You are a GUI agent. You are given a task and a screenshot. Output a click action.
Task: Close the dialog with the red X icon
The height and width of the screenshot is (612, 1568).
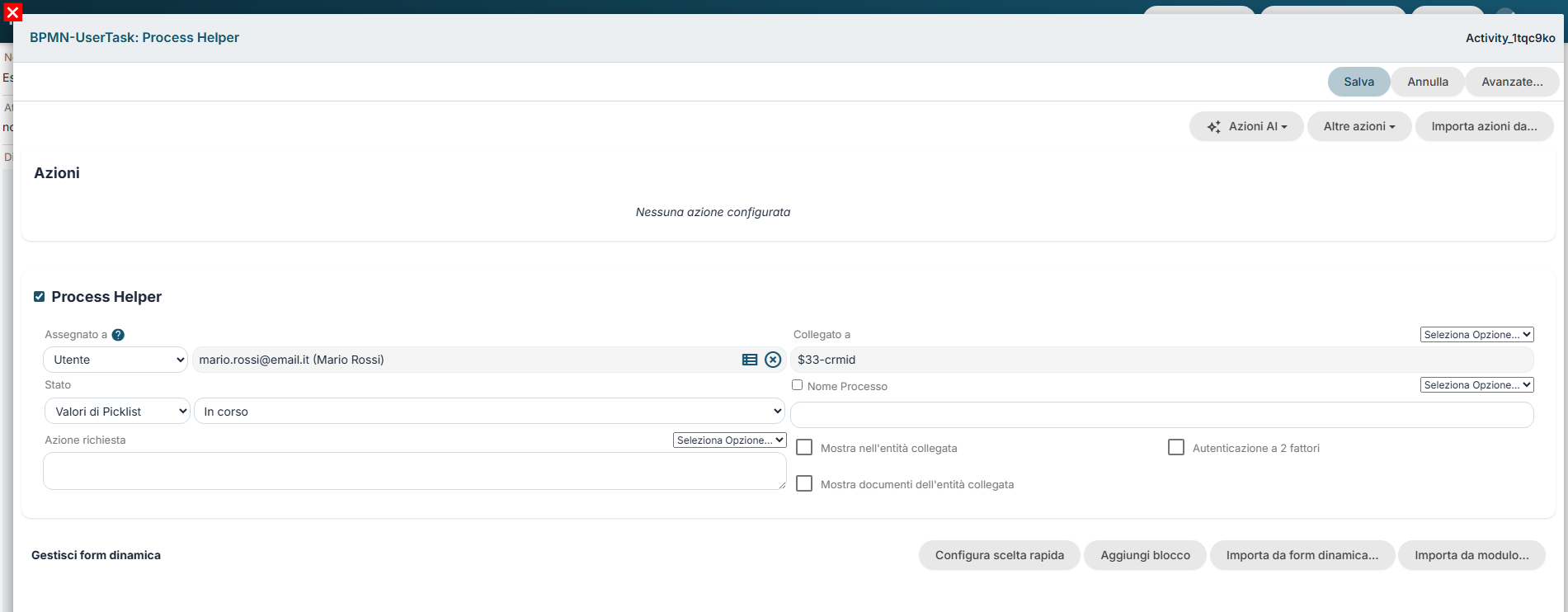[12, 12]
